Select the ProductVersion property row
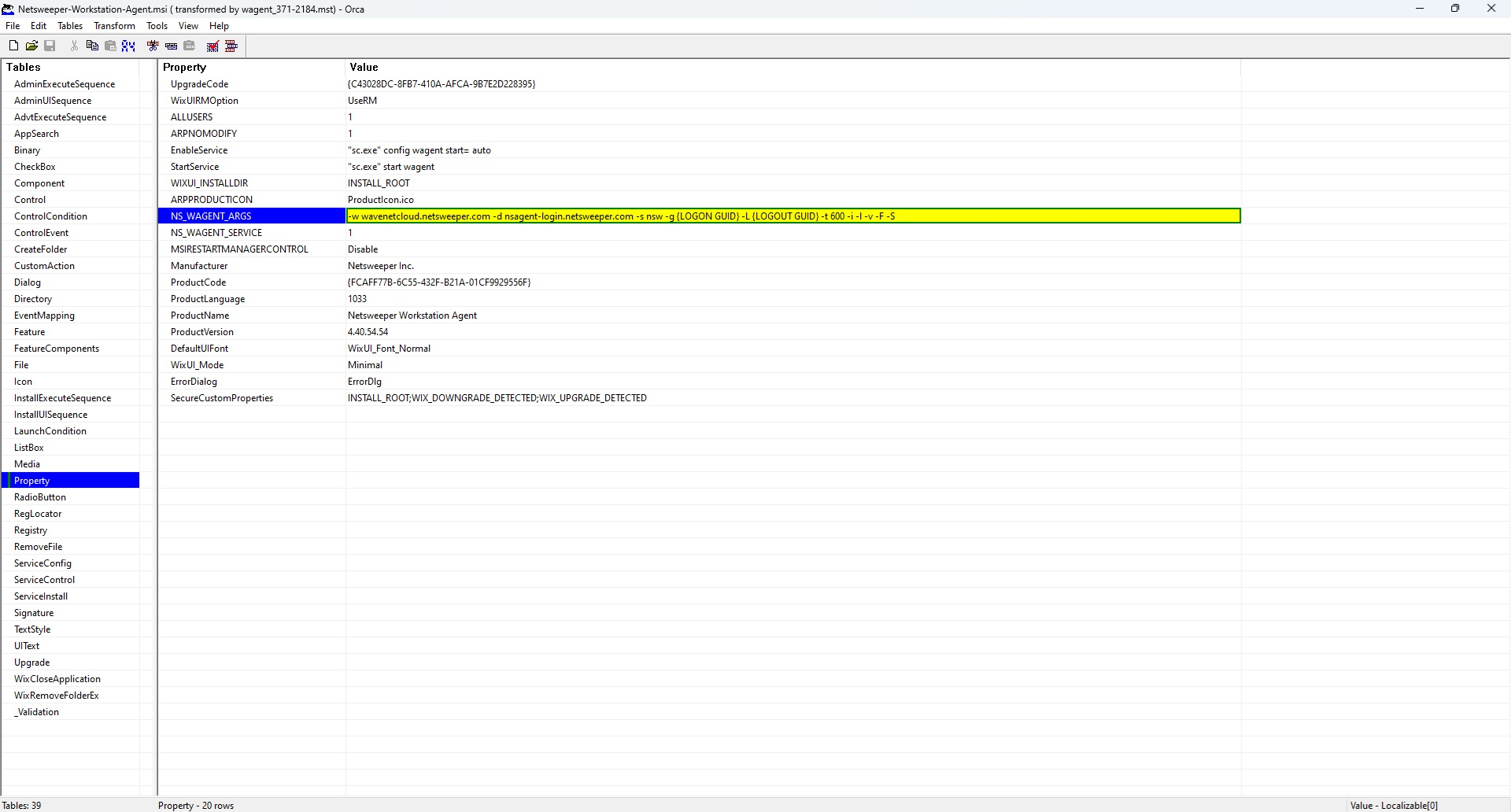Screen dimensions: 1511x812 point(202,332)
